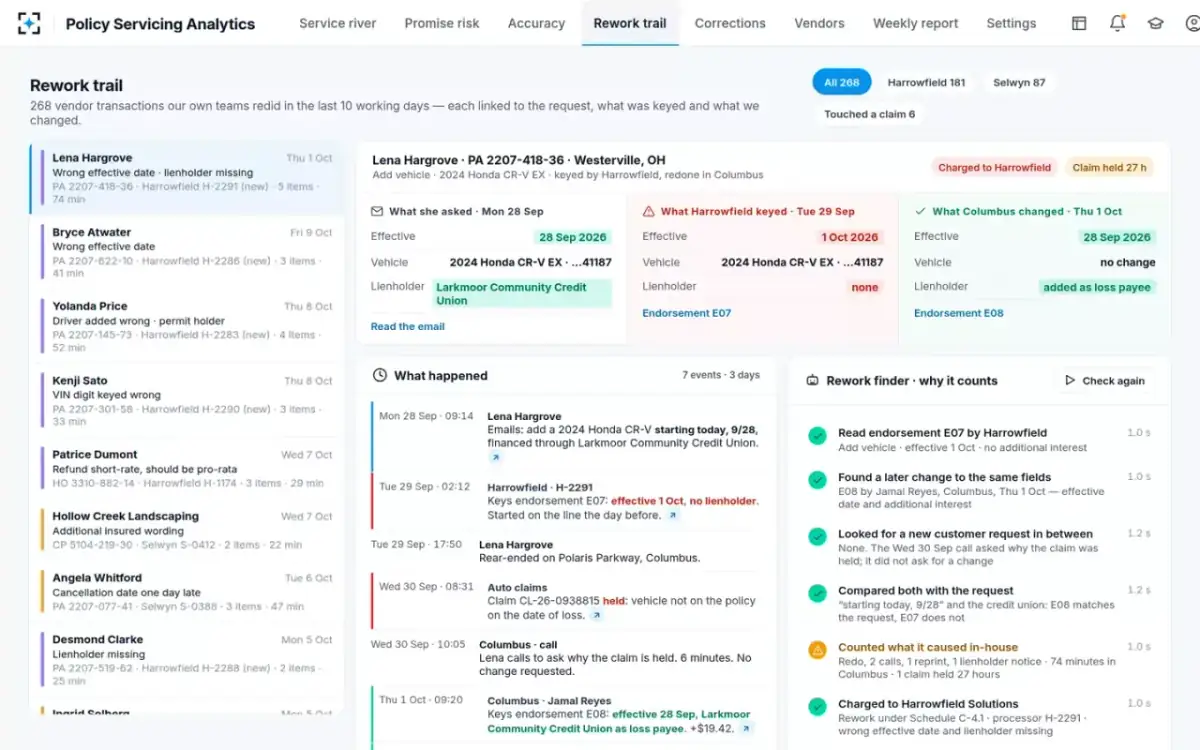Click the Auto claims event heading

pyautogui.click(x=517, y=587)
